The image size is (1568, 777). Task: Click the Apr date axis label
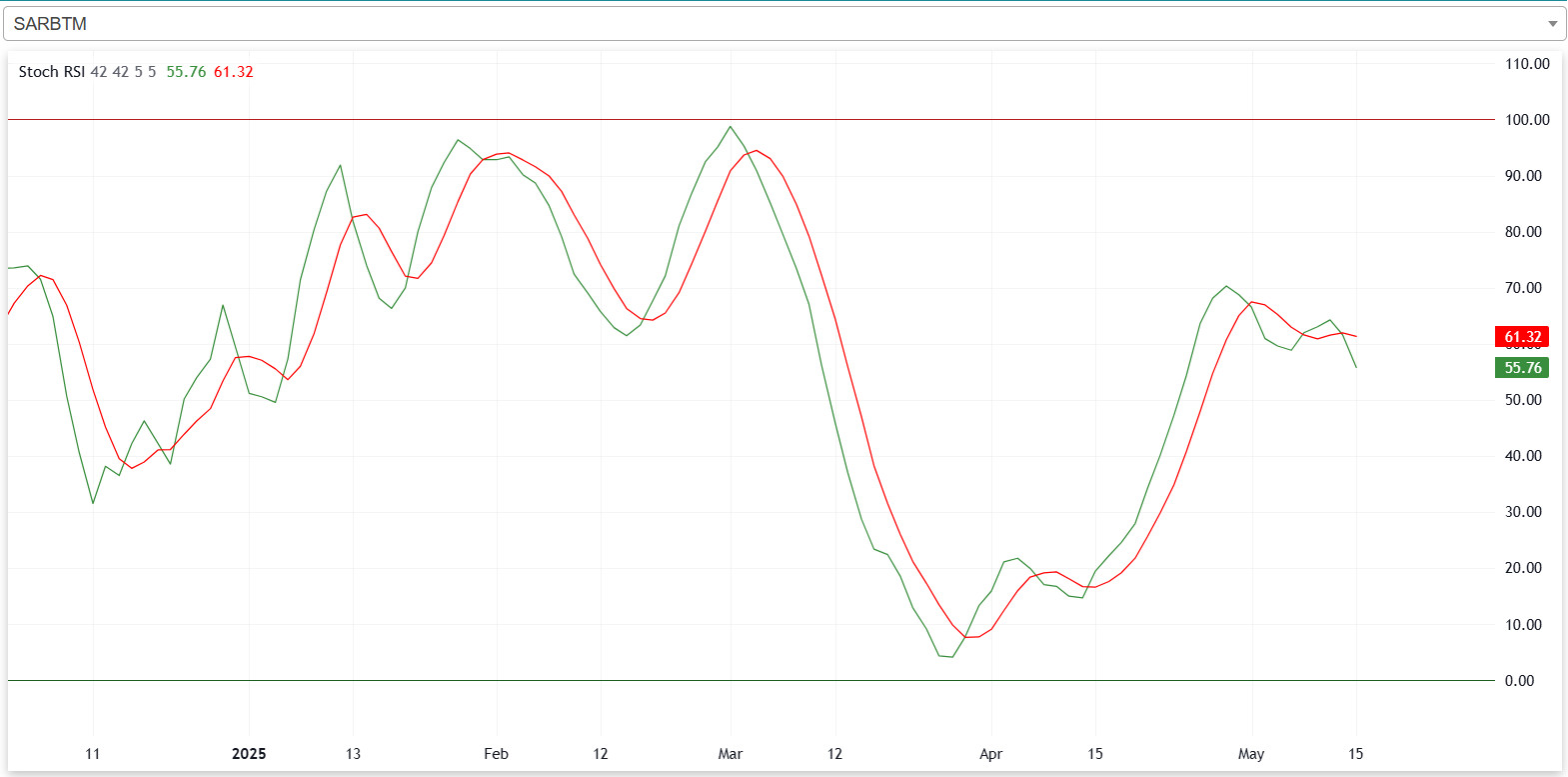[990, 754]
